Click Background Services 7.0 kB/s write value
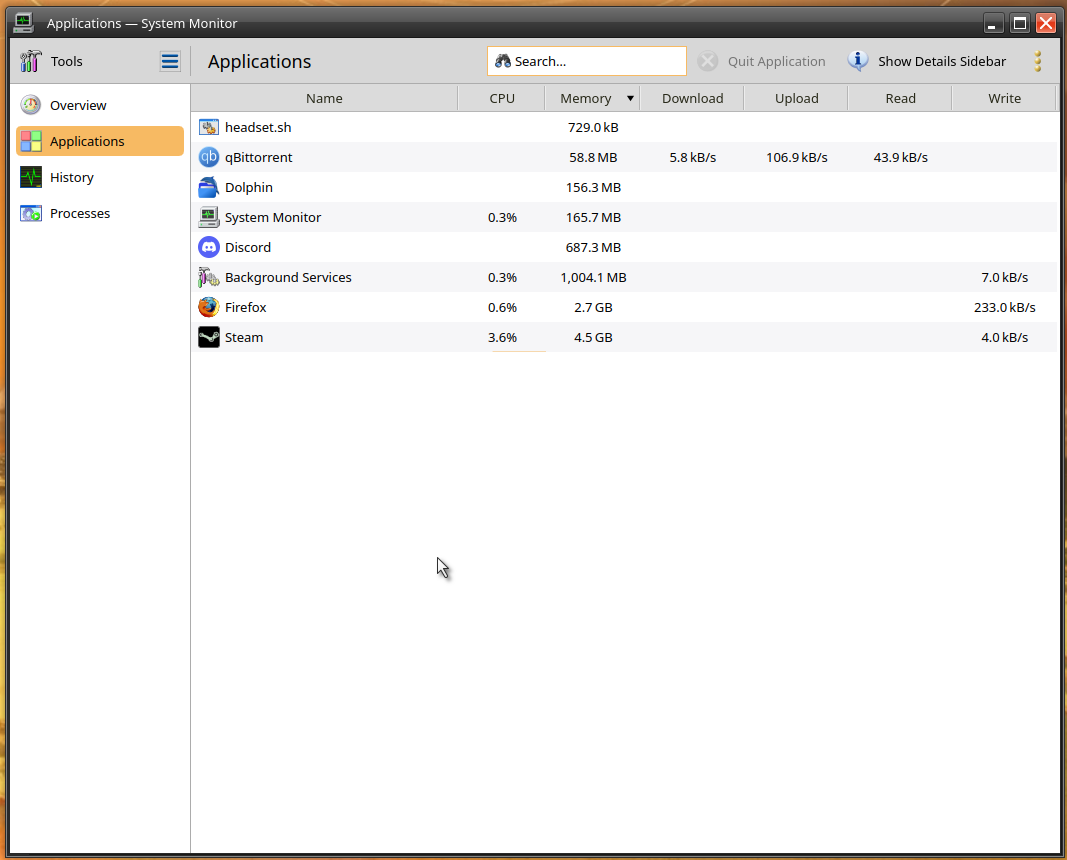 [x=1004, y=277]
